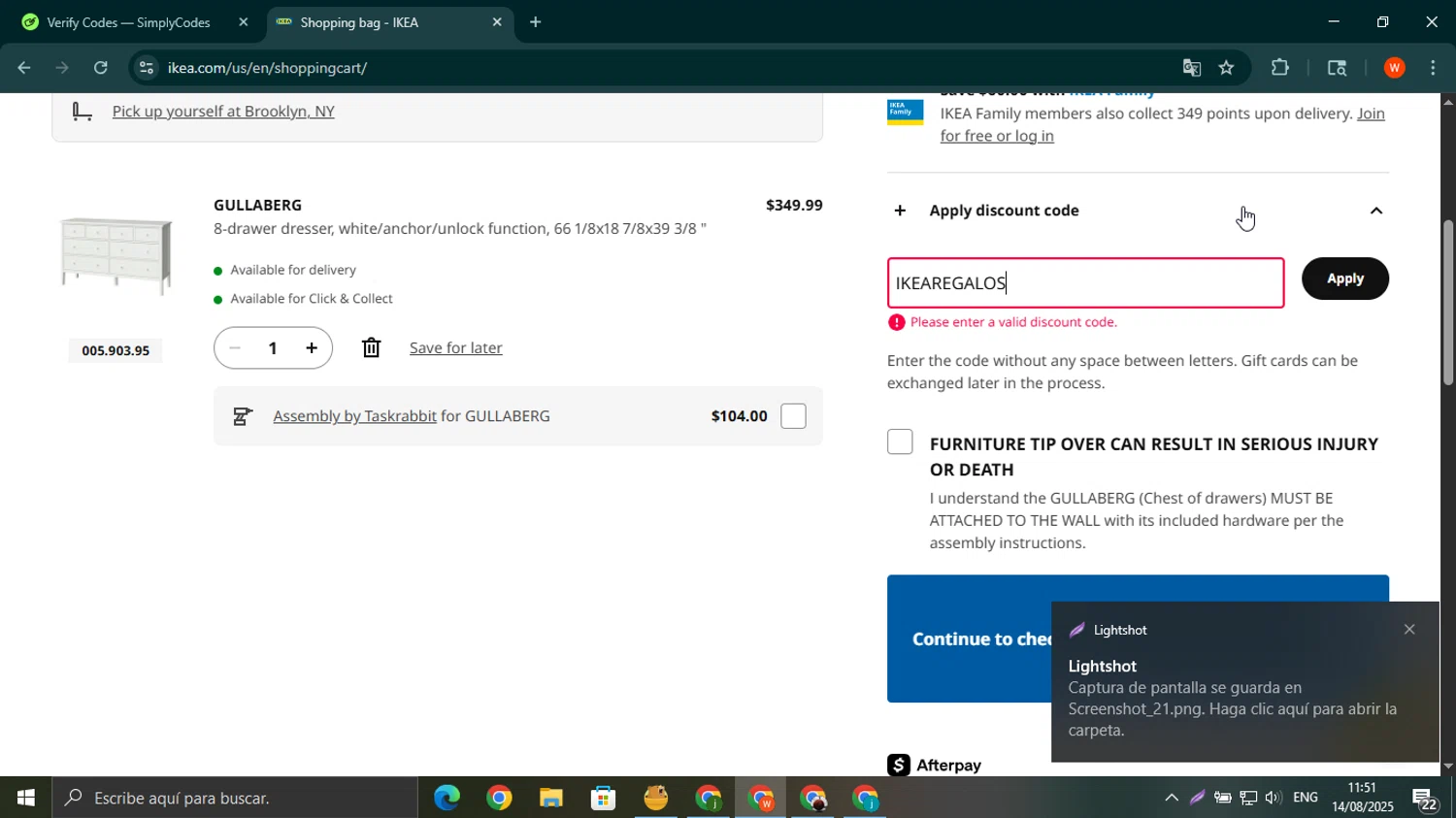Open the Chrome profile avatar
This screenshot has height=818, width=1456.
click(x=1394, y=68)
